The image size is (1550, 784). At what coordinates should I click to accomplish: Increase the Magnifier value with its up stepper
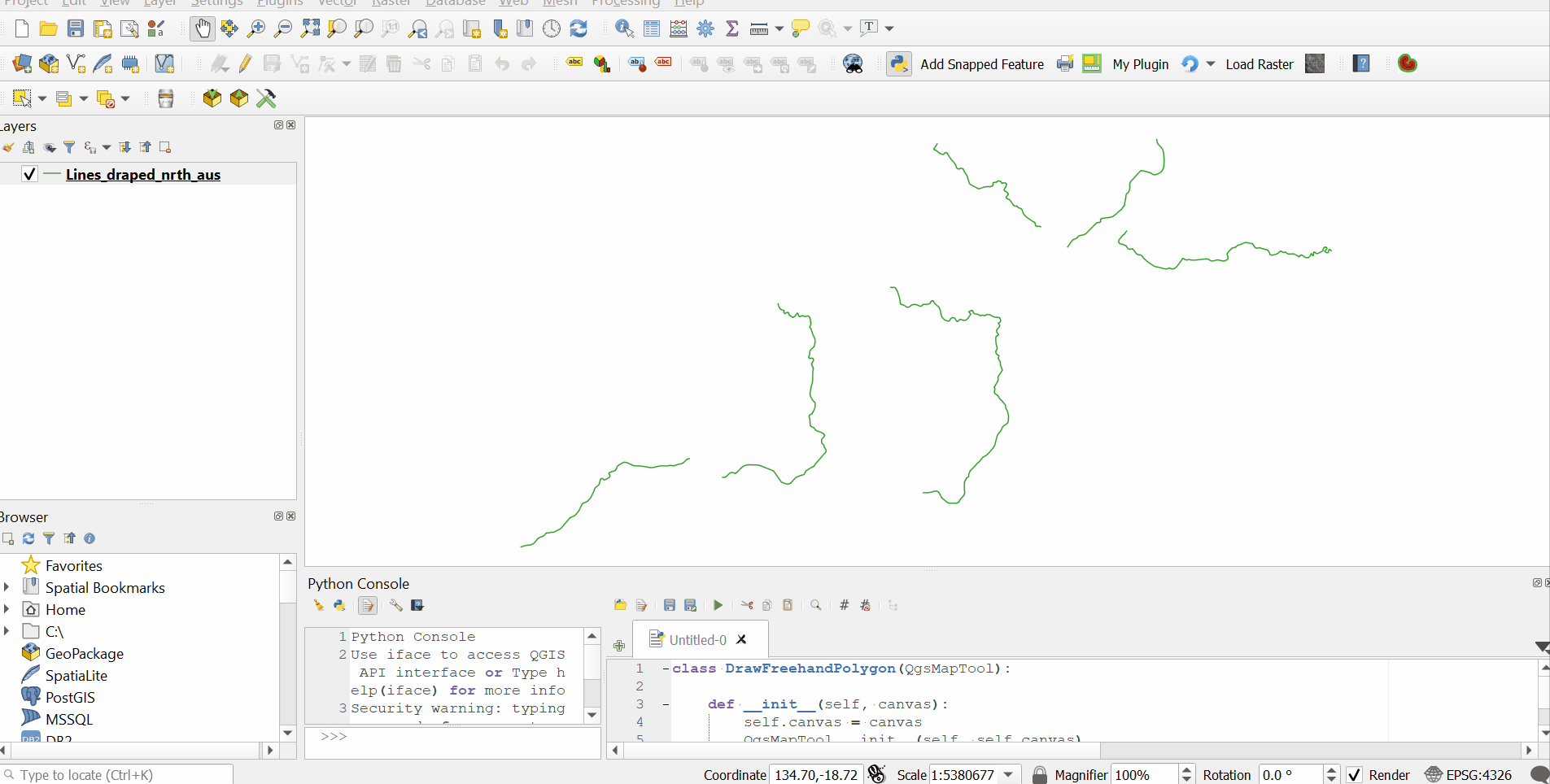[x=1186, y=769]
